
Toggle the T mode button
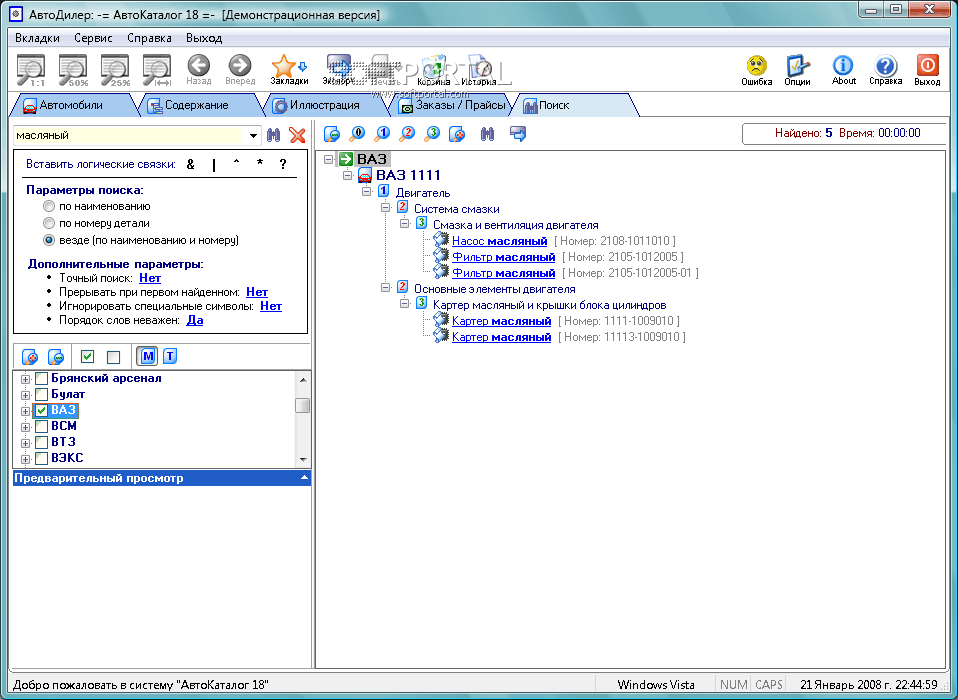coord(170,355)
